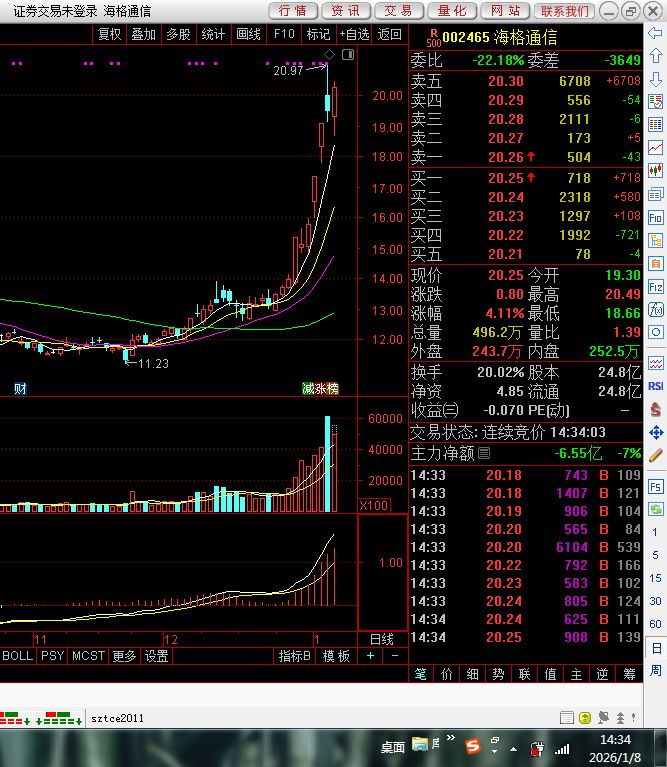This screenshot has height=767, width=667.
Task: Switch to the 笔 tick tab
Action: point(421,674)
